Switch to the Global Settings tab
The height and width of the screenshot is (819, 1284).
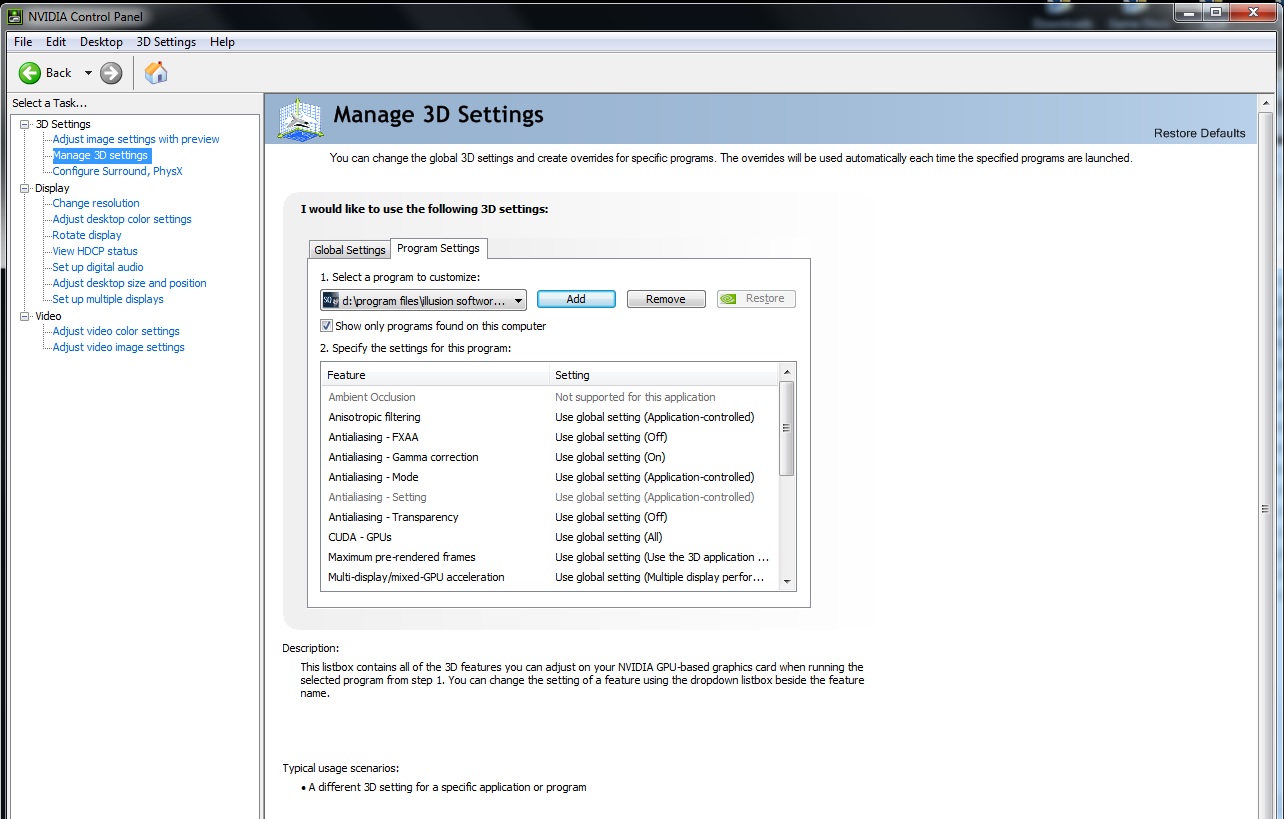pyautogui.click(x=349, y=250)
